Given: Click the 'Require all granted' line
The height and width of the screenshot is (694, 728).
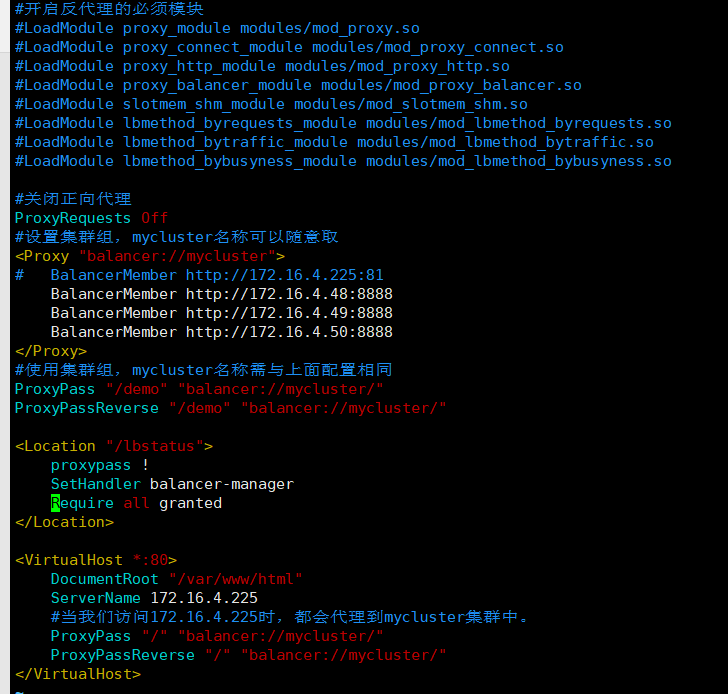Looking at the screenshot, I should click(x=136, y=504).
